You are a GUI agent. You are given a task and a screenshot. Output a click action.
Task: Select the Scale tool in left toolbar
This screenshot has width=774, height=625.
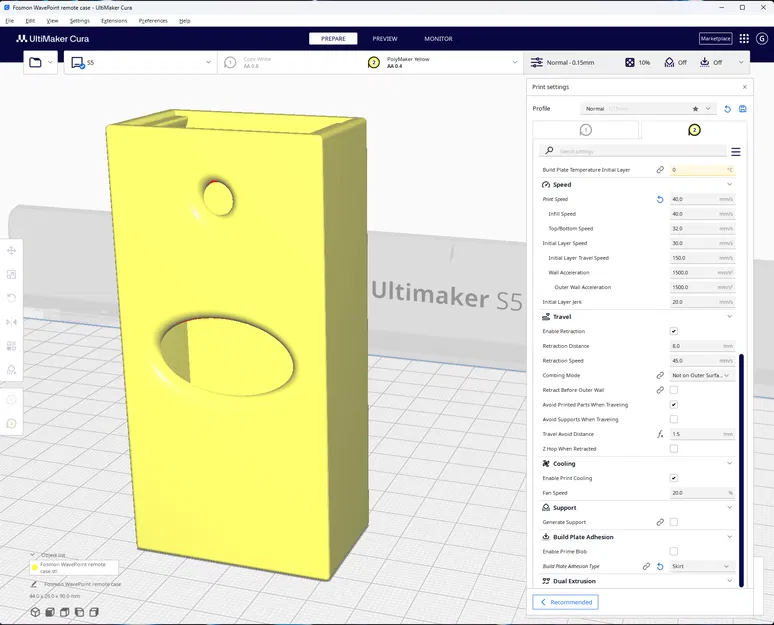[x=12, y=274]
